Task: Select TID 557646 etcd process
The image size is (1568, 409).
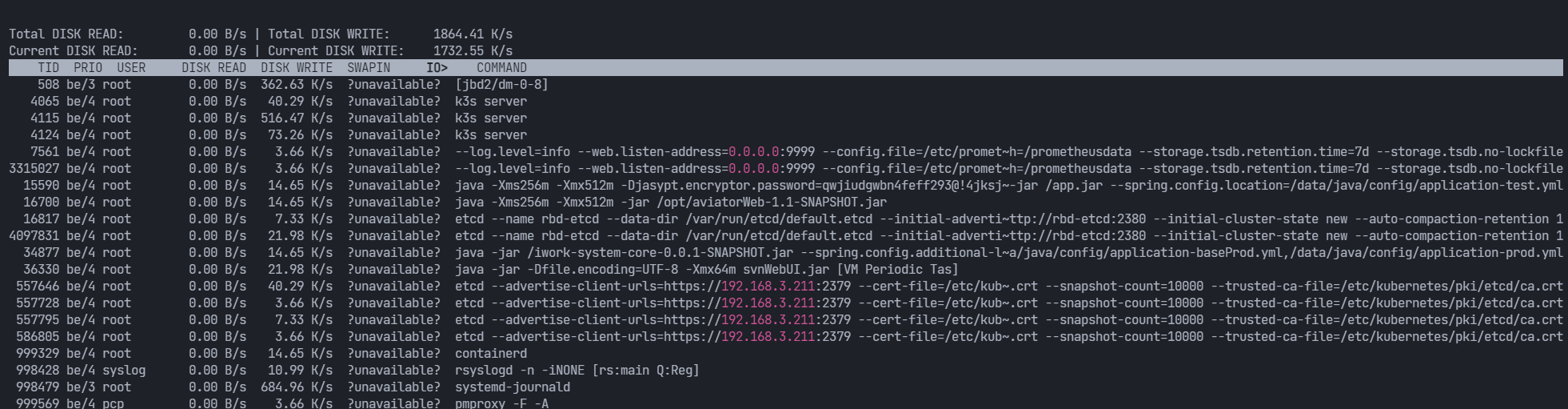Action: tap(786, 287)
